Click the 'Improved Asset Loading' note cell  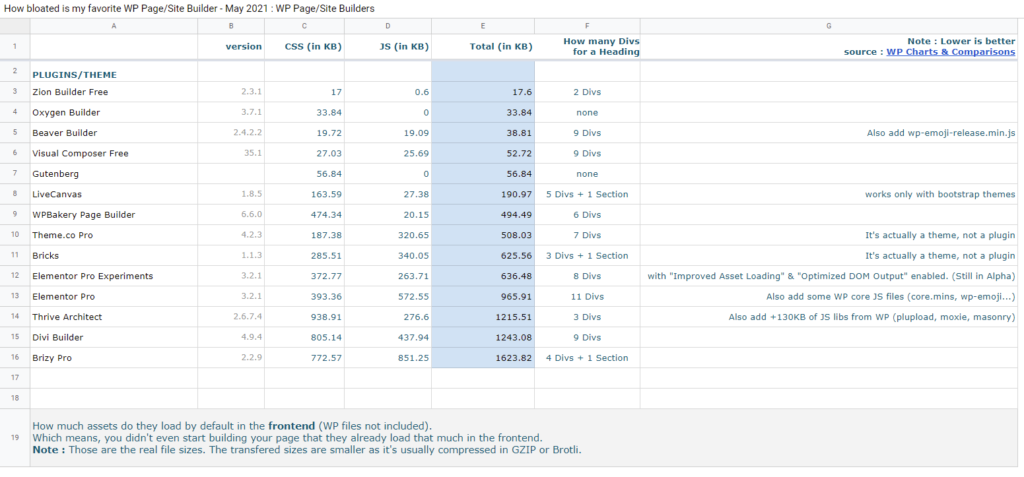831,276
